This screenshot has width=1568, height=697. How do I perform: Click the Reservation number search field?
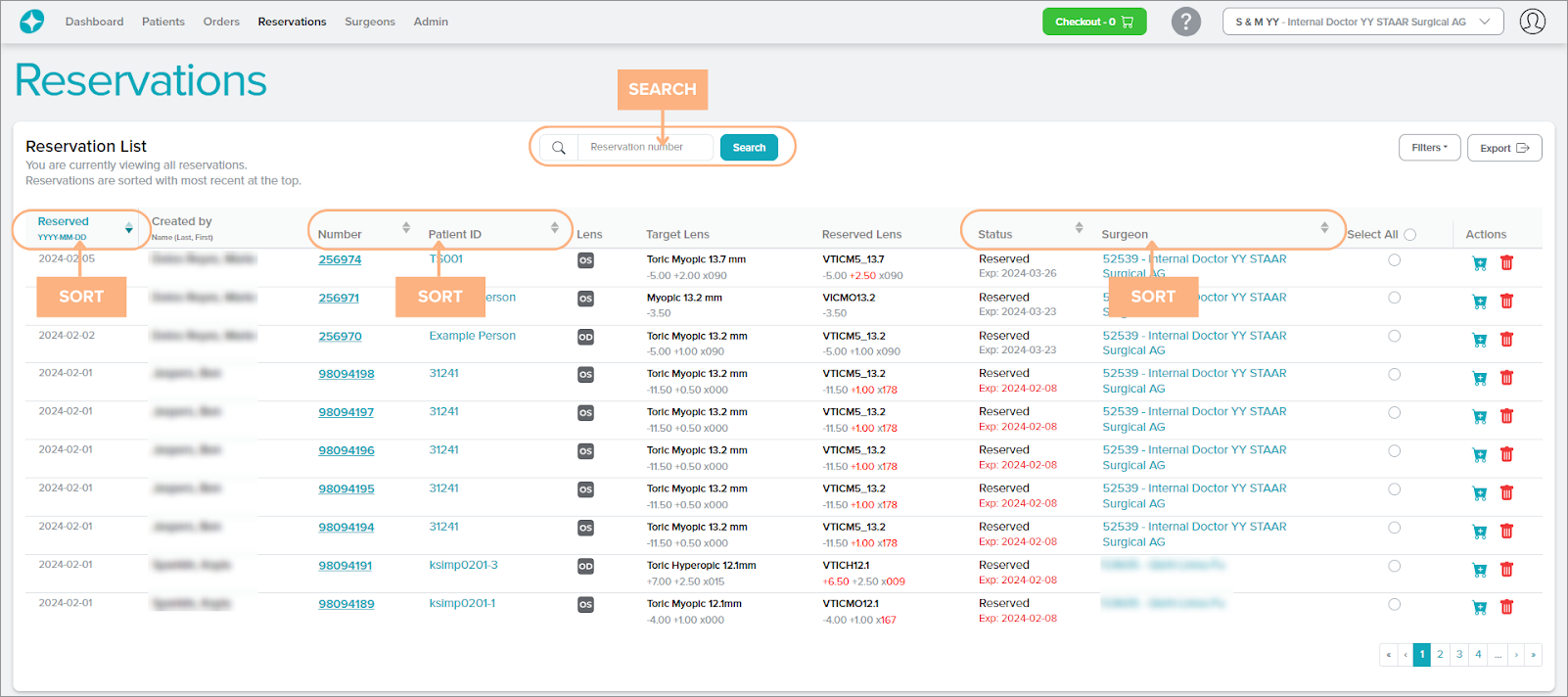644,148
